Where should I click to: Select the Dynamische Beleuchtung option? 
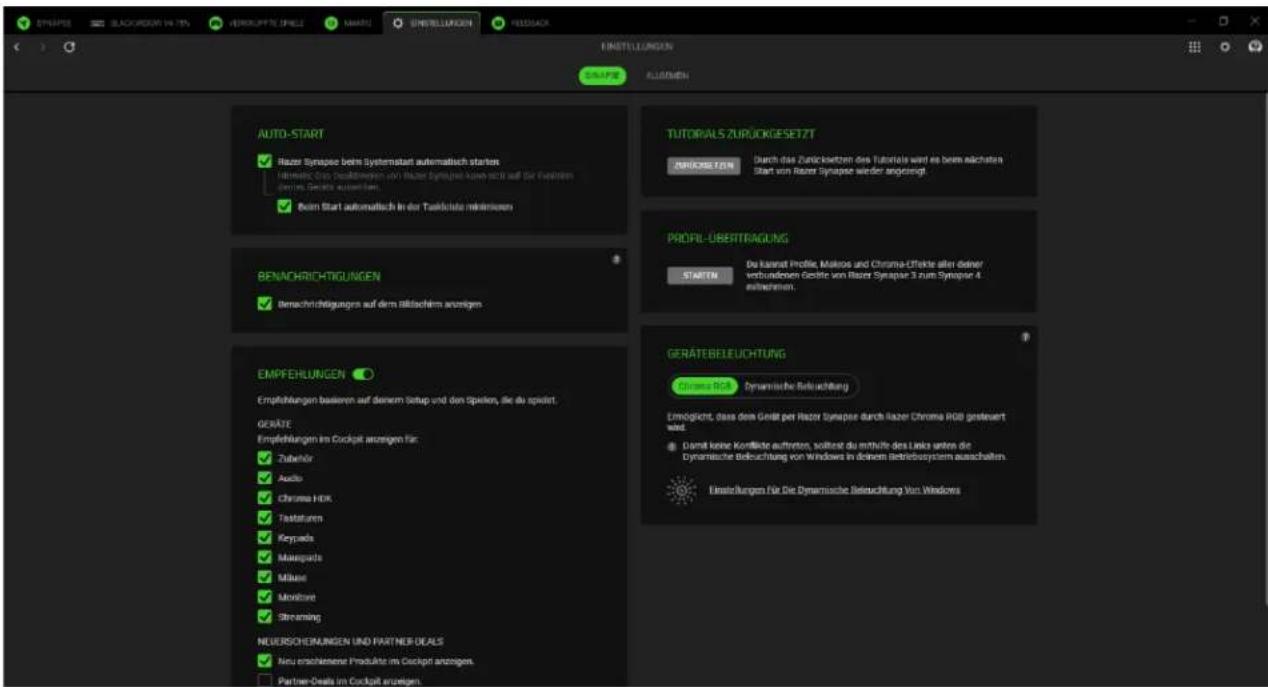point(797,386)
